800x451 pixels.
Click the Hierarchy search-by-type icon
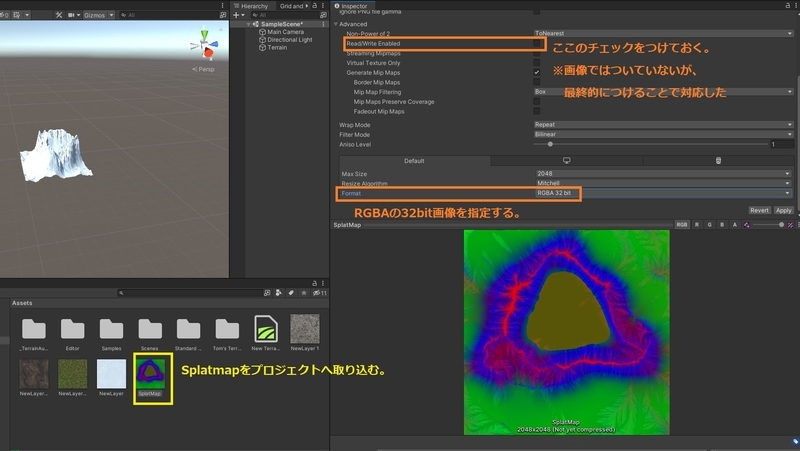point(323,15)
